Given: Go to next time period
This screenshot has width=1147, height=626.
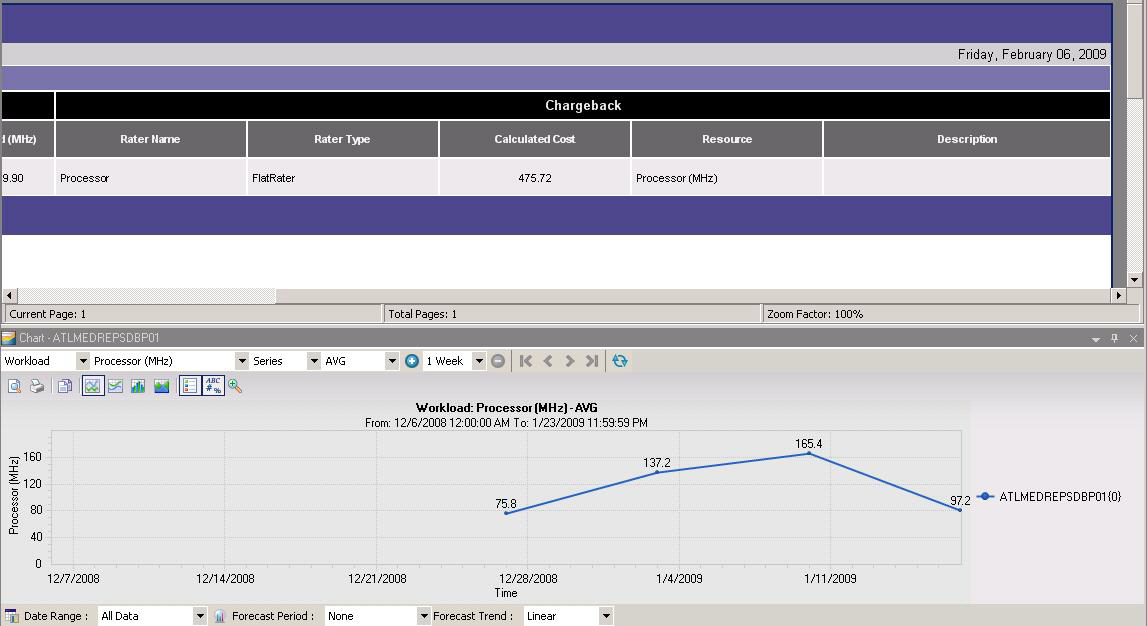Looking at the screenshot, I should point(570,361).
